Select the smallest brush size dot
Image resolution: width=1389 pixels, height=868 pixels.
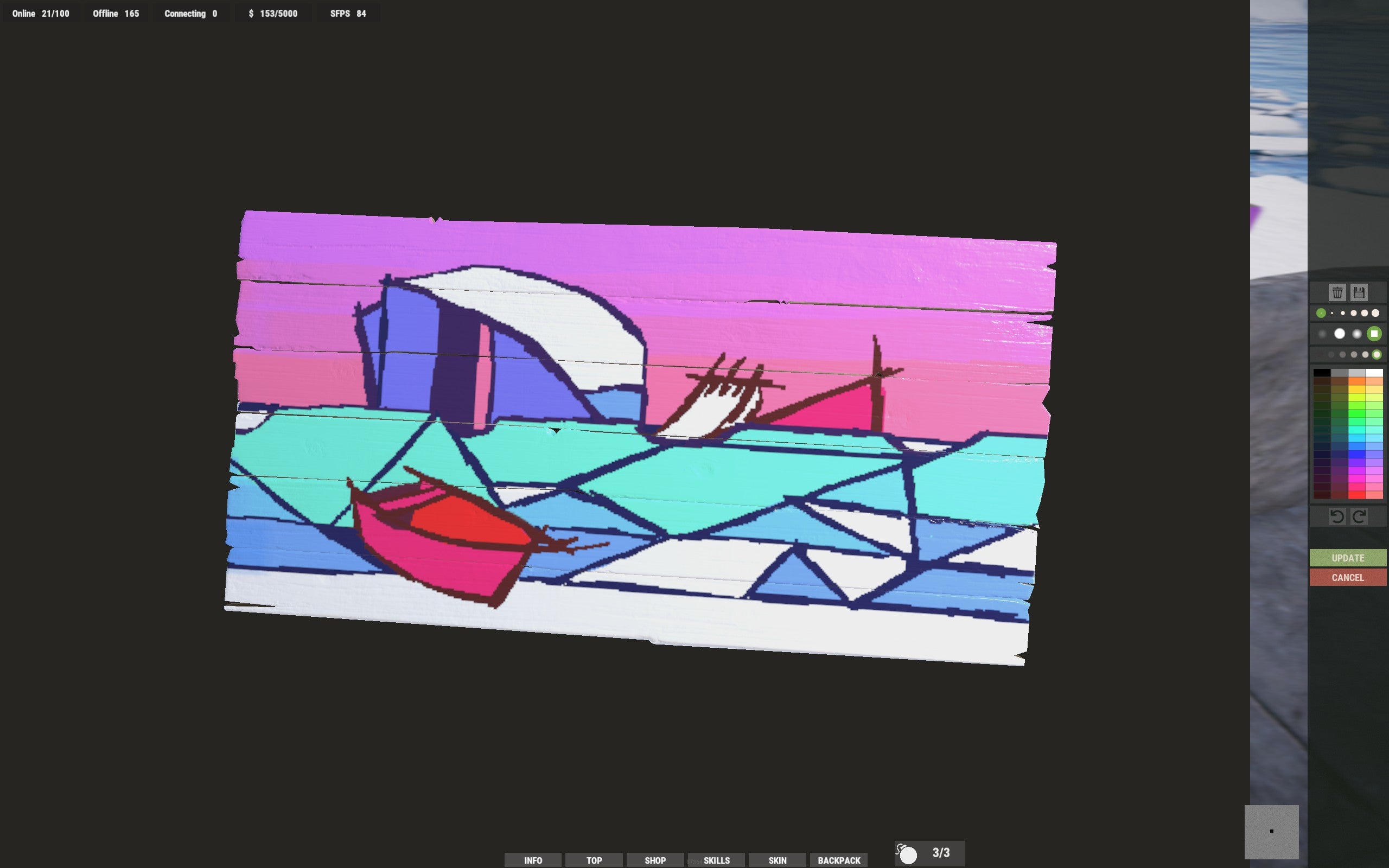tap(1332, 313)
